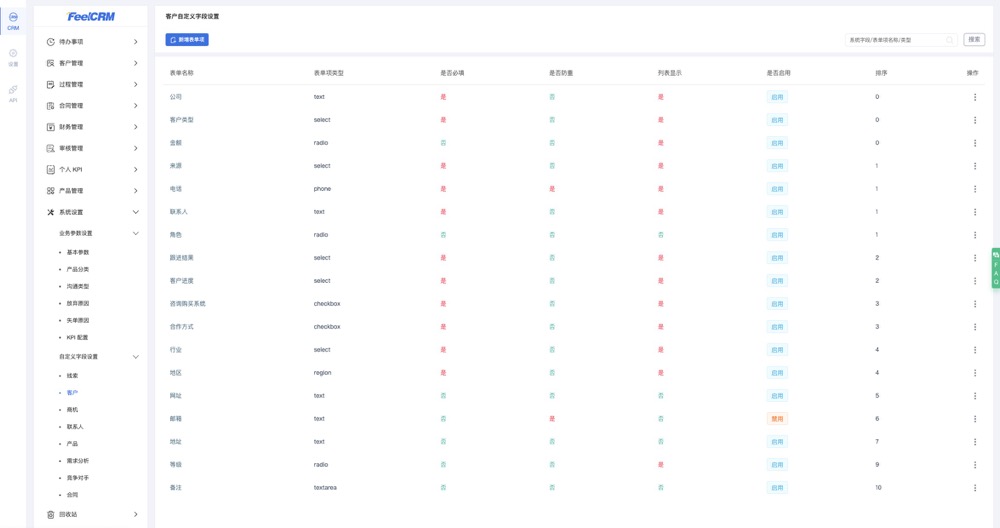Toggle the 启用 status tag for 备注
The height and width of the screenshot is (528, 1000).
777,488
